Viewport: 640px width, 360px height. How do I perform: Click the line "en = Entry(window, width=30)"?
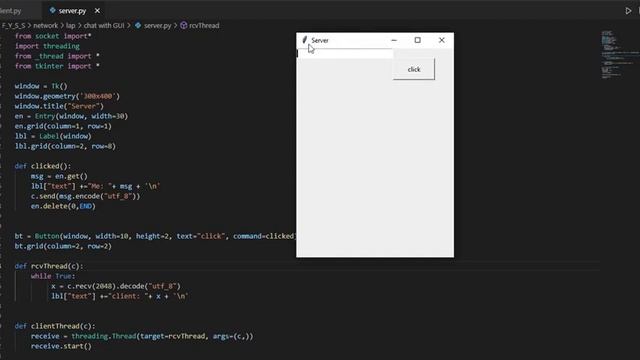[71, 116]
